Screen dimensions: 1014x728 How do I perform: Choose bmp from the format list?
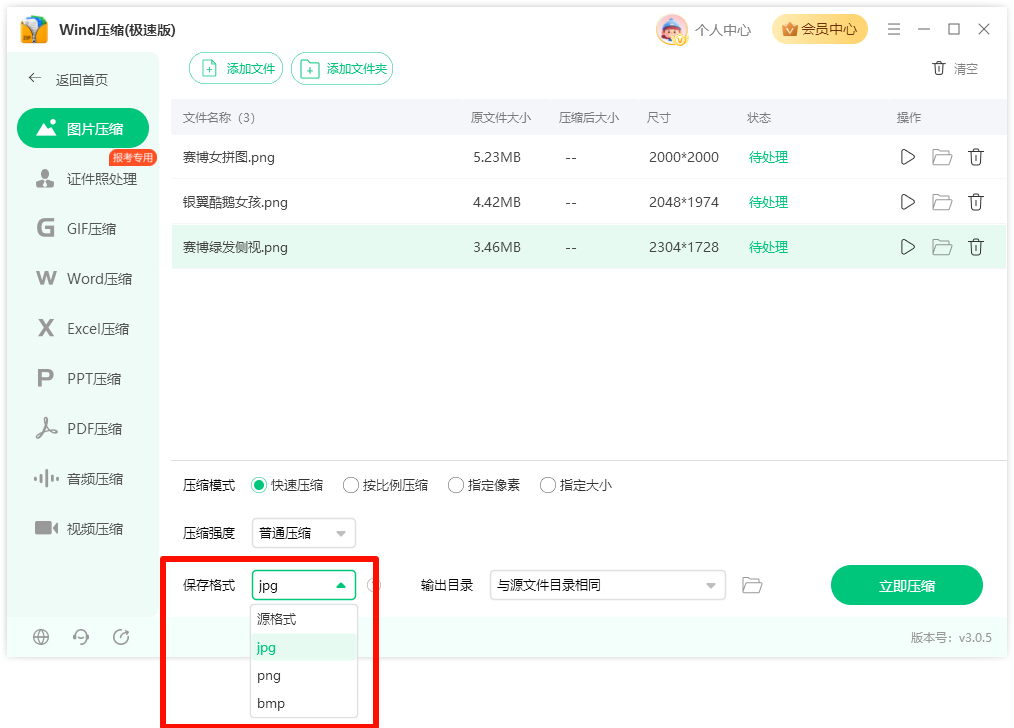click(x=303, y=703)
